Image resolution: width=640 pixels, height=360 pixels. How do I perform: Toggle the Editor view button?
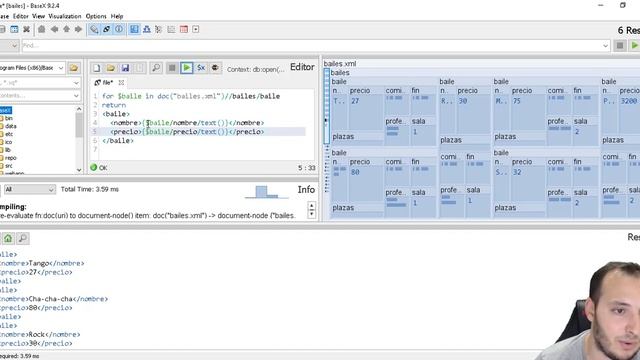(94, 29)
